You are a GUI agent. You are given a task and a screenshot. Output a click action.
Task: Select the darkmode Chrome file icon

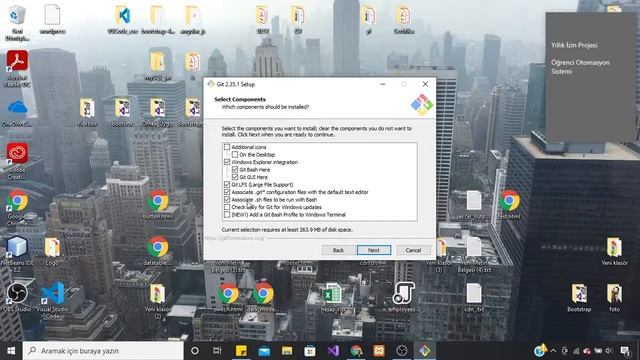point(263,297)
